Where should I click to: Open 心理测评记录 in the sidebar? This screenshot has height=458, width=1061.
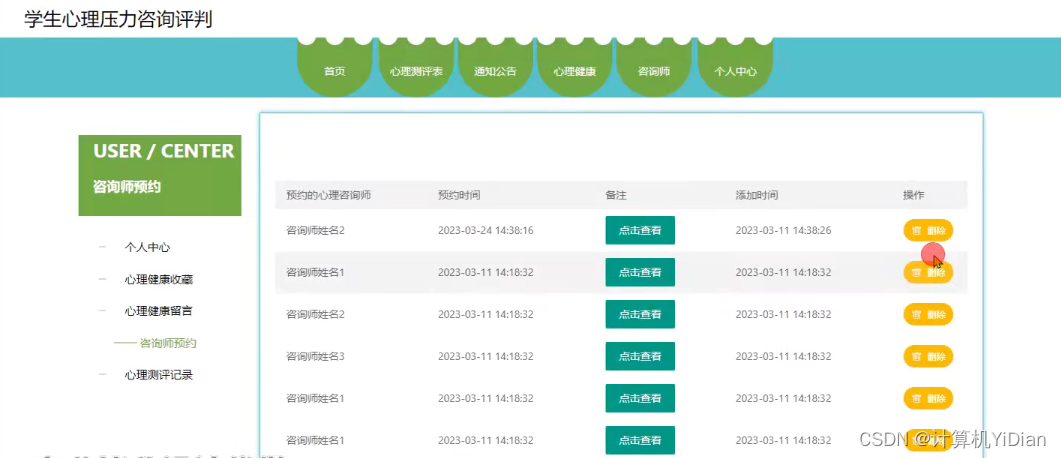[x=158, y=374]
